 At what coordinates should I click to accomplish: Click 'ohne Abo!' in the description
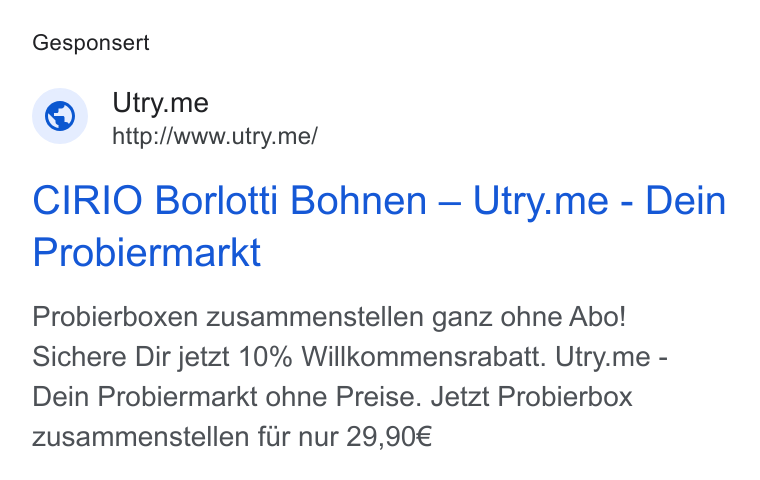pyautogui.click(x=563, y=317)
